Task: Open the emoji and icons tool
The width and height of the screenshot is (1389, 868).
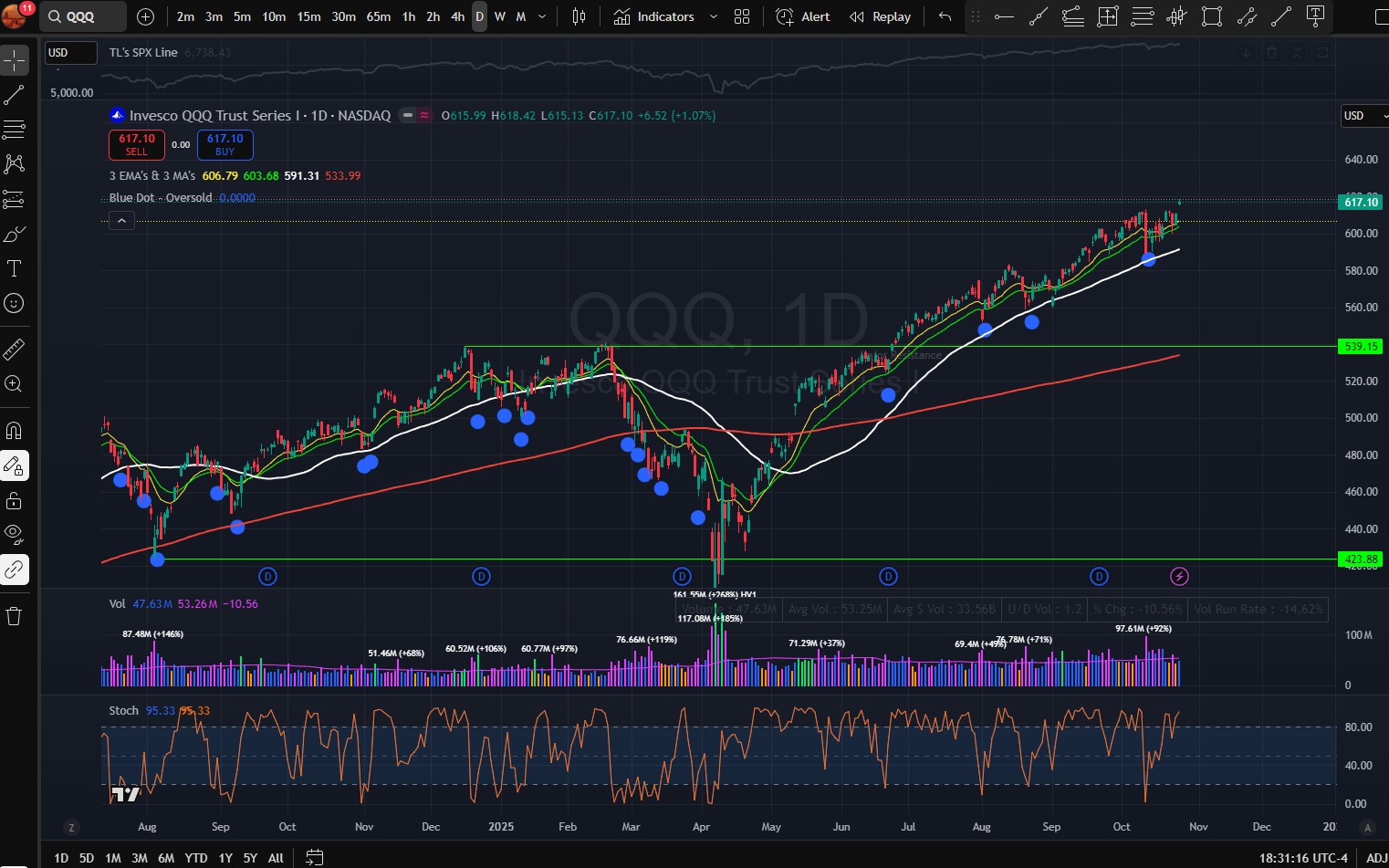Action: 15,303
